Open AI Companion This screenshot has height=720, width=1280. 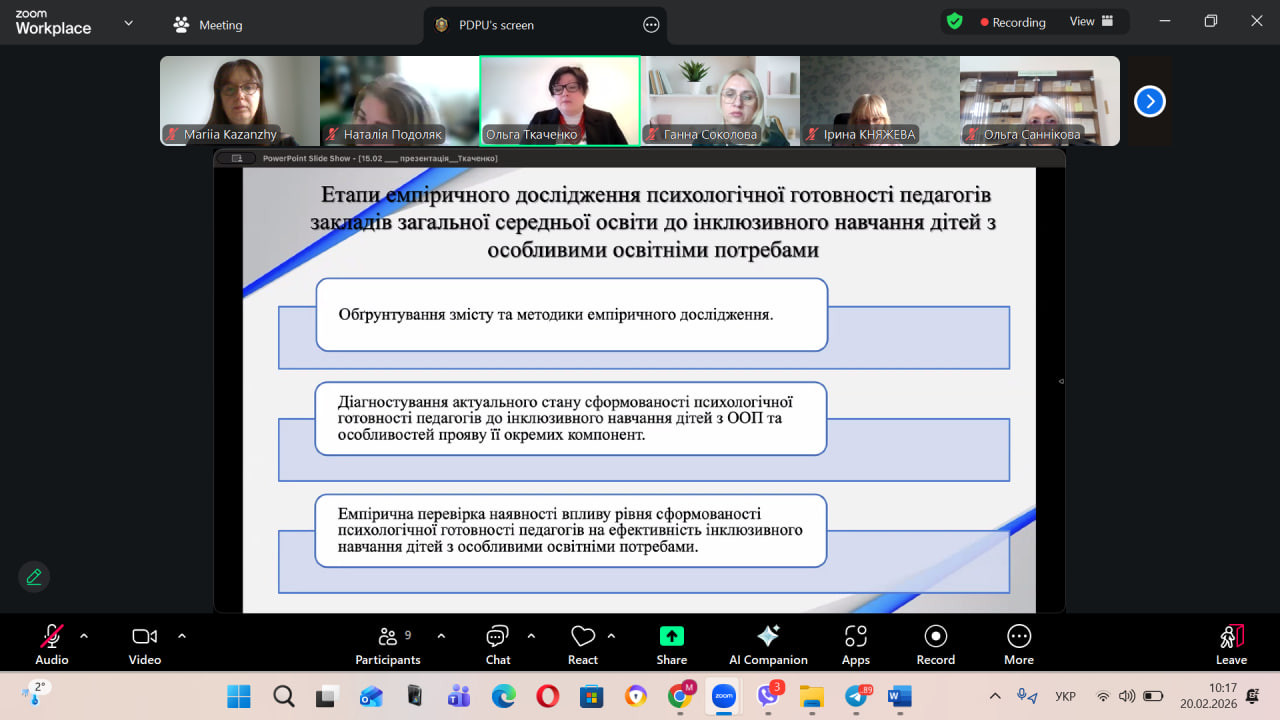768,644
